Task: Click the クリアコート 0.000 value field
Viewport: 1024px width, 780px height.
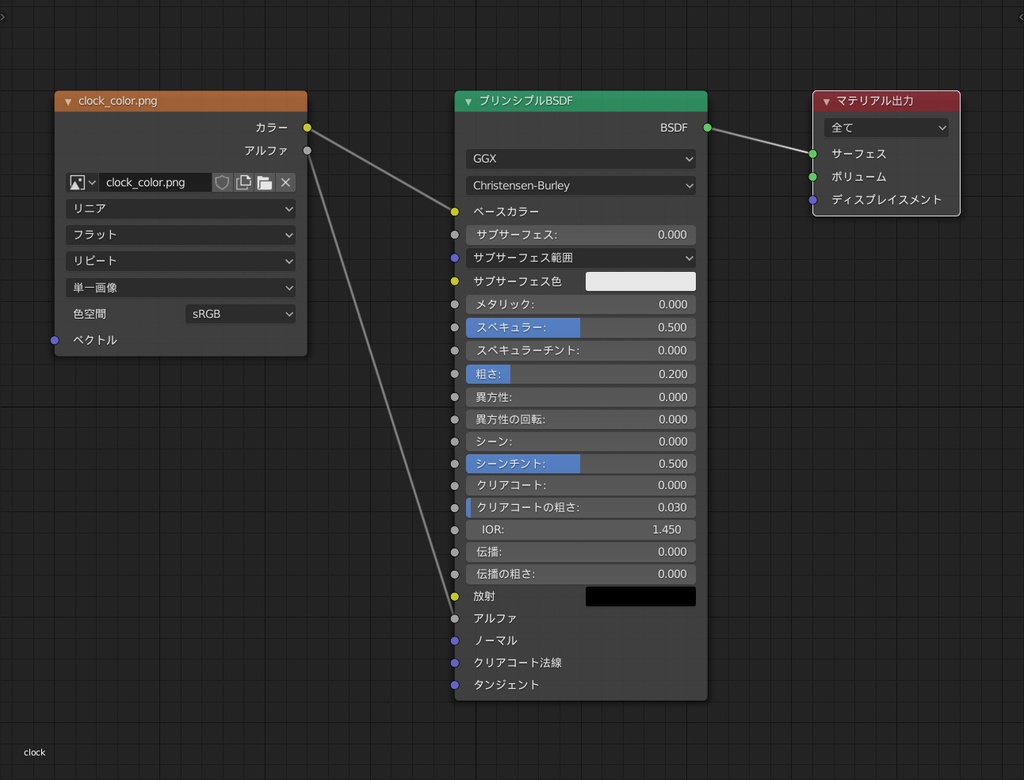Action: [581, 485]
